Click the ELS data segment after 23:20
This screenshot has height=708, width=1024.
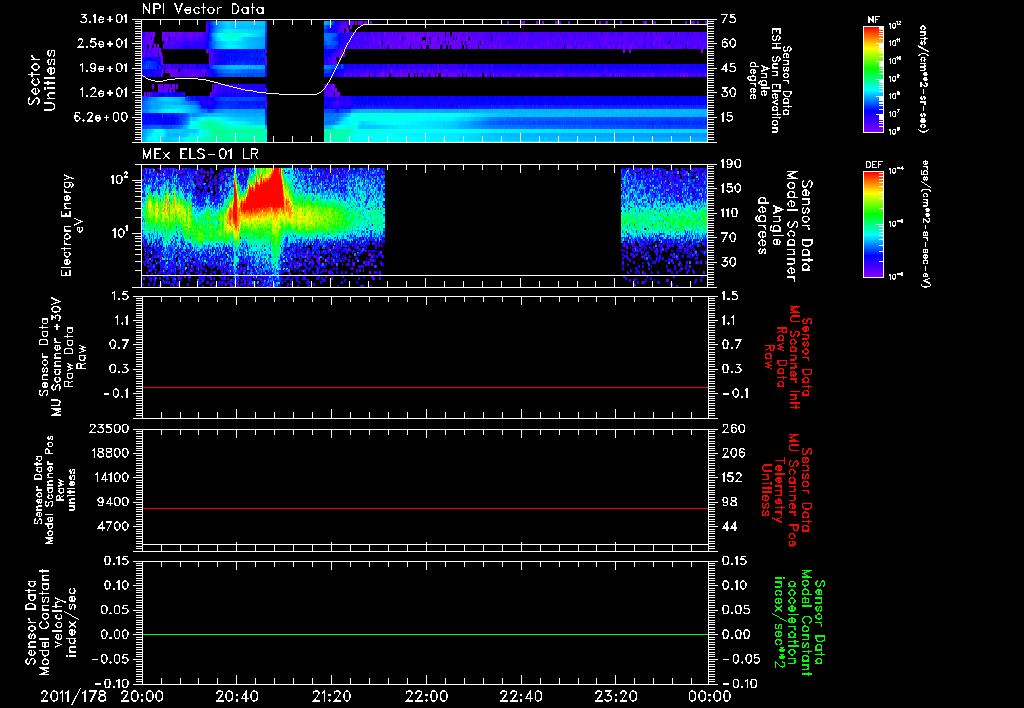tap(664, 225)
